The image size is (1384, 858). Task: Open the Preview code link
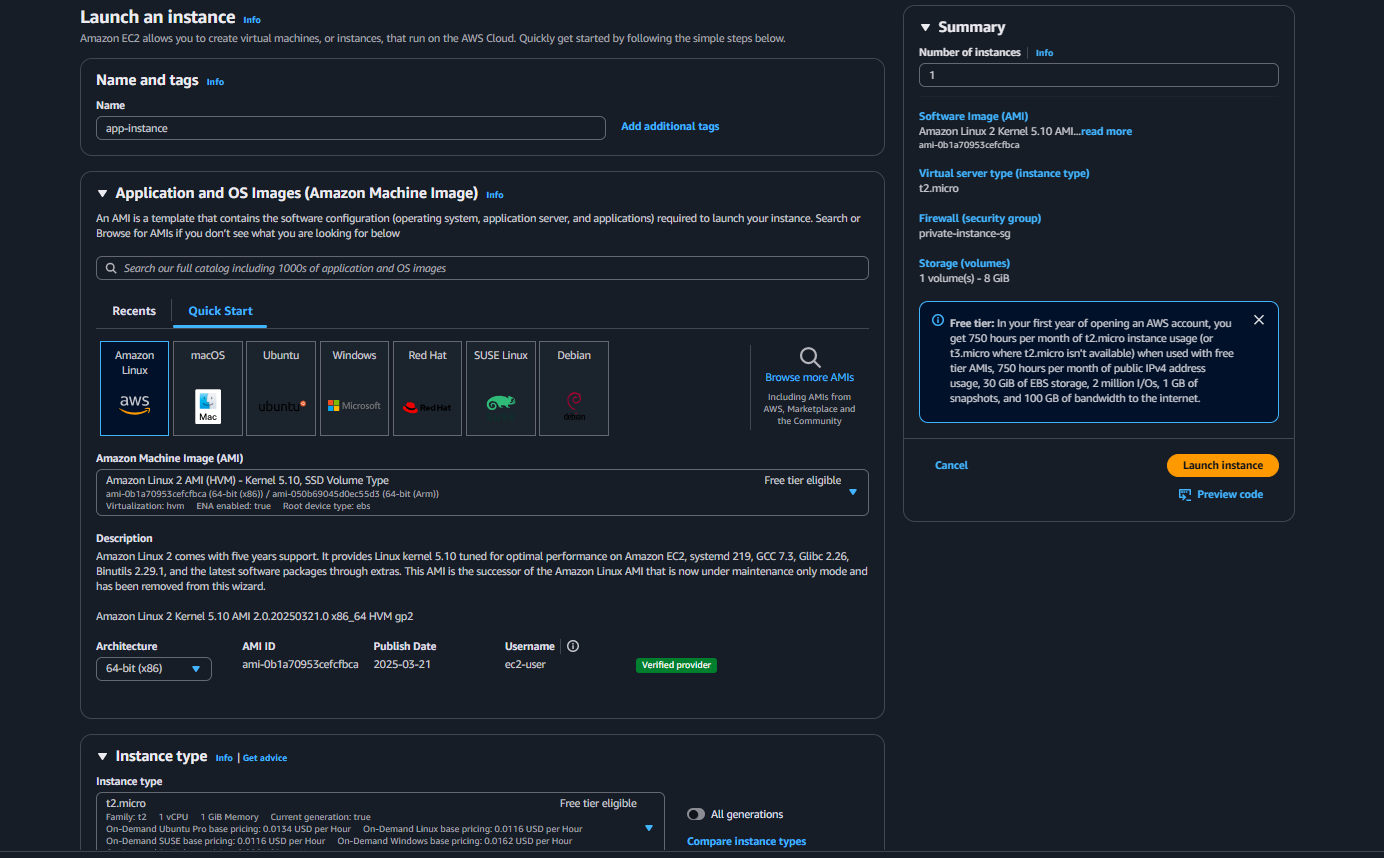click(x=1229, y=494)
